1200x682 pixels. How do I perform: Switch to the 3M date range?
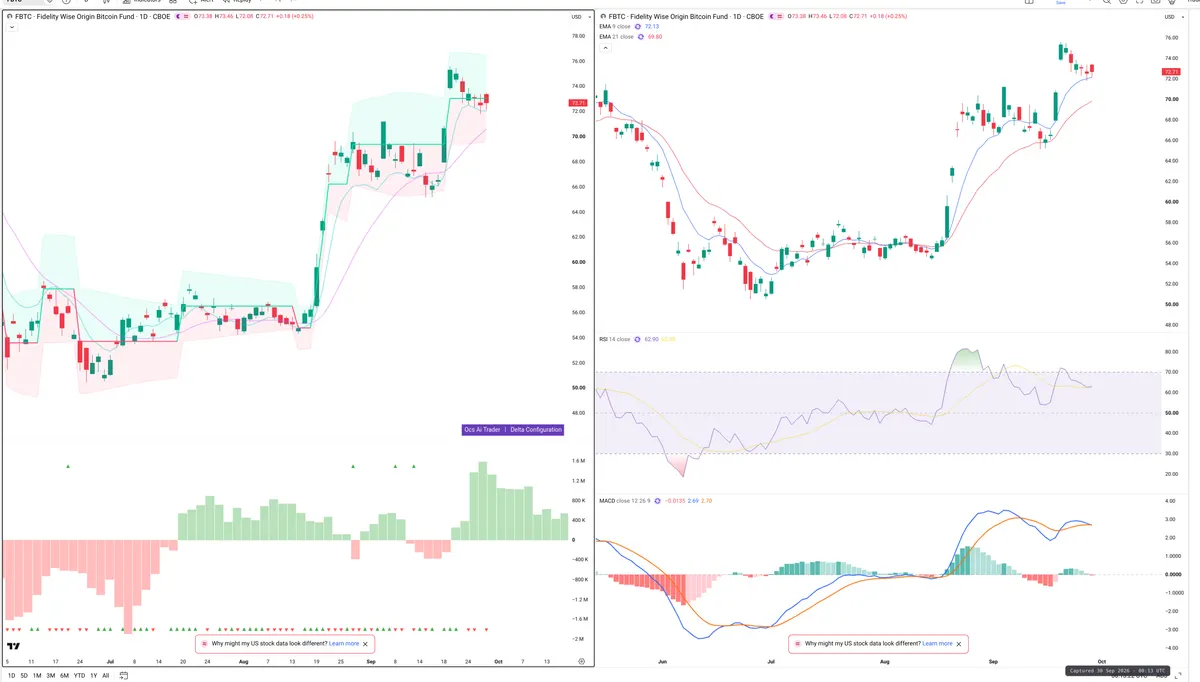click(x=51, y=676)
